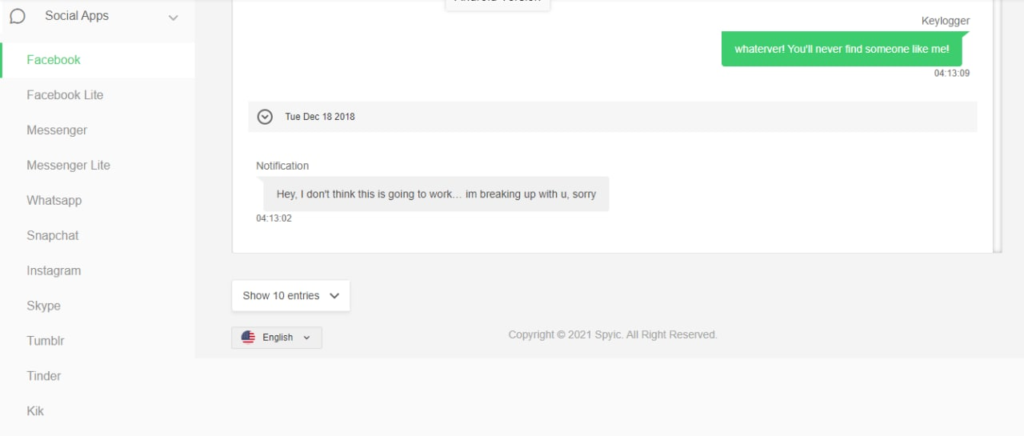Go to Messenger logs
Screen dimensions: 1024x436
[57, 131]
